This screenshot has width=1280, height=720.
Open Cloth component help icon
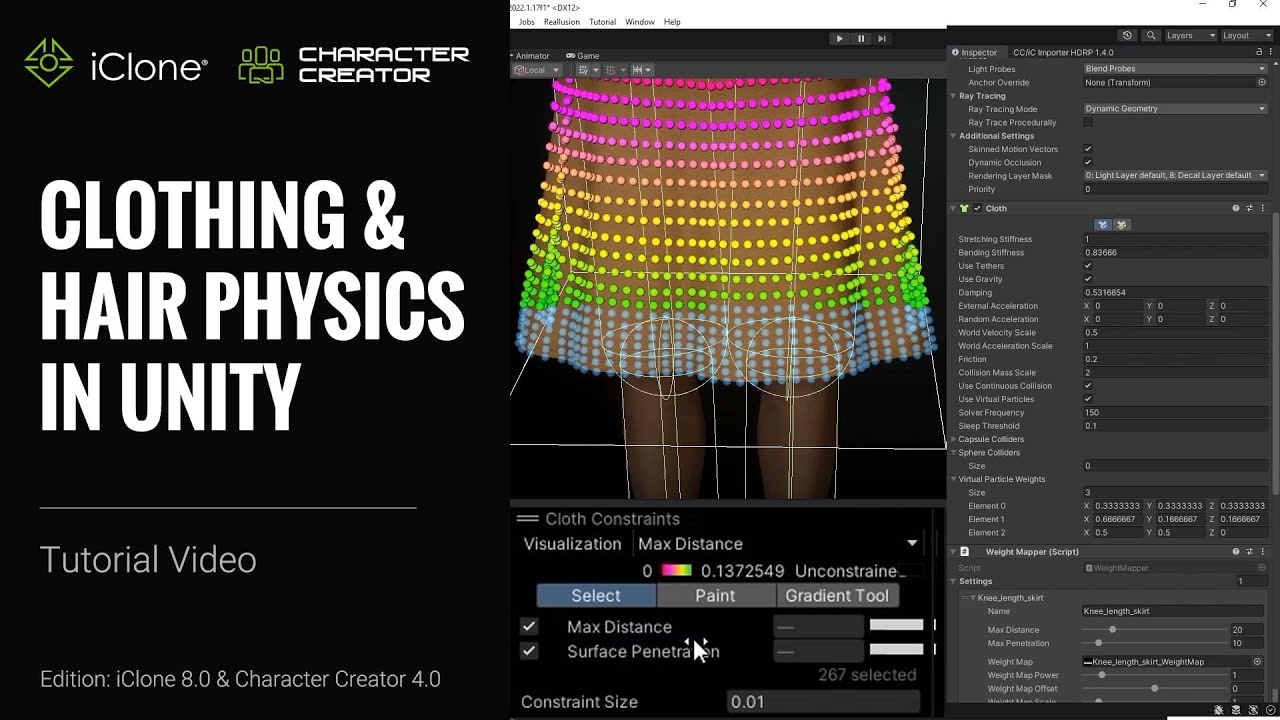pyautogui.click(x=1236, y=208)
